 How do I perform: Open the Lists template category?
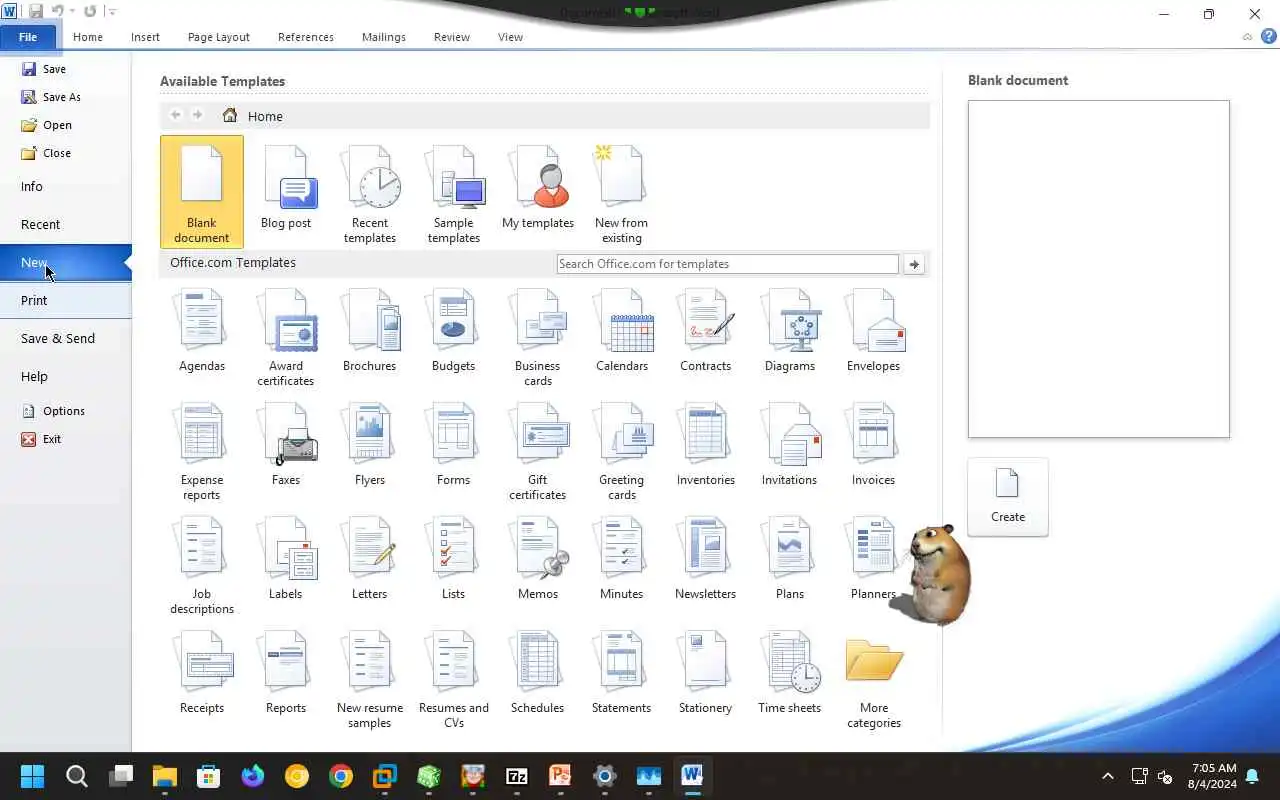454,559
